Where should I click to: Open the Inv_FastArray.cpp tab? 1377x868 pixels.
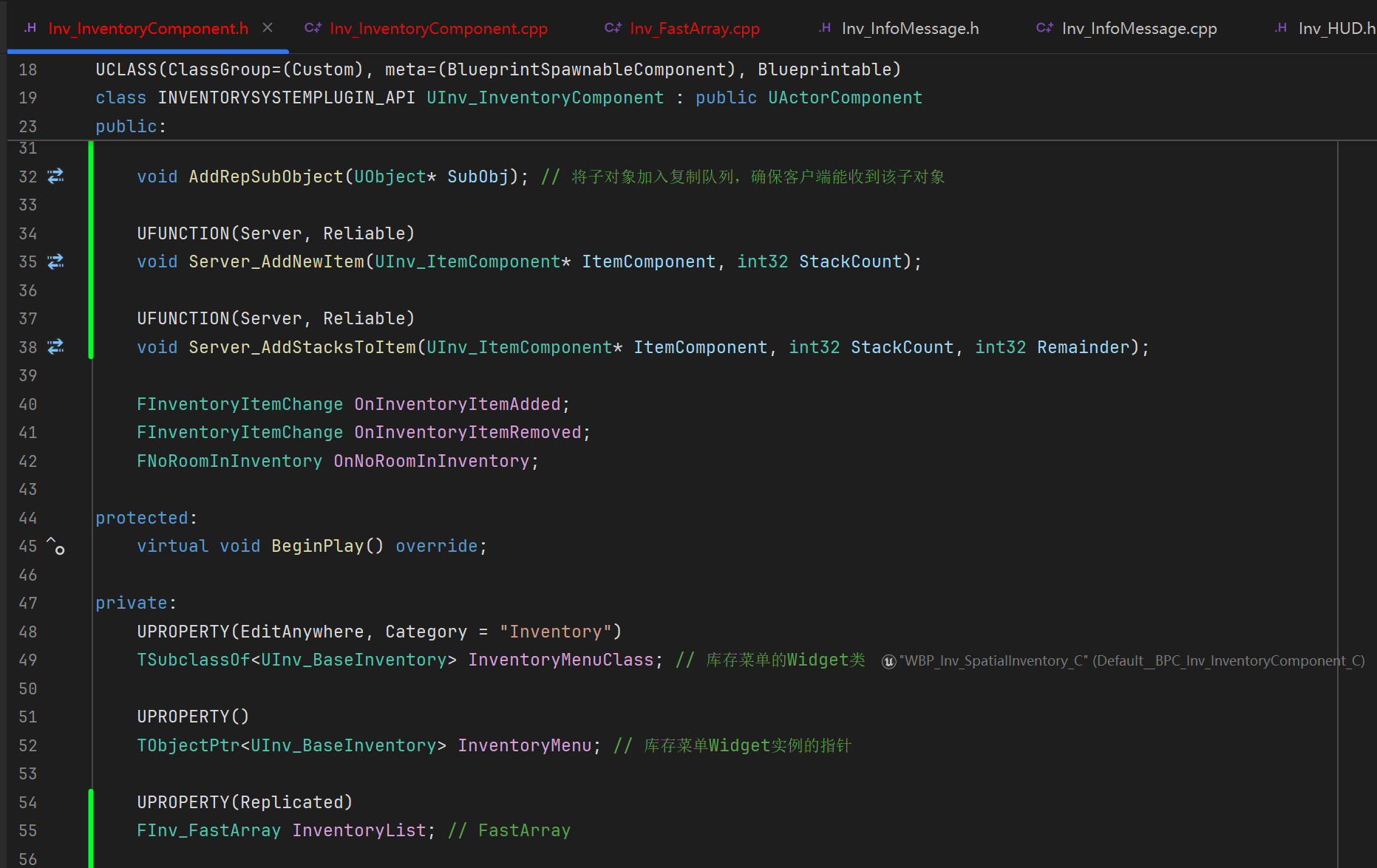click(695, 28)
